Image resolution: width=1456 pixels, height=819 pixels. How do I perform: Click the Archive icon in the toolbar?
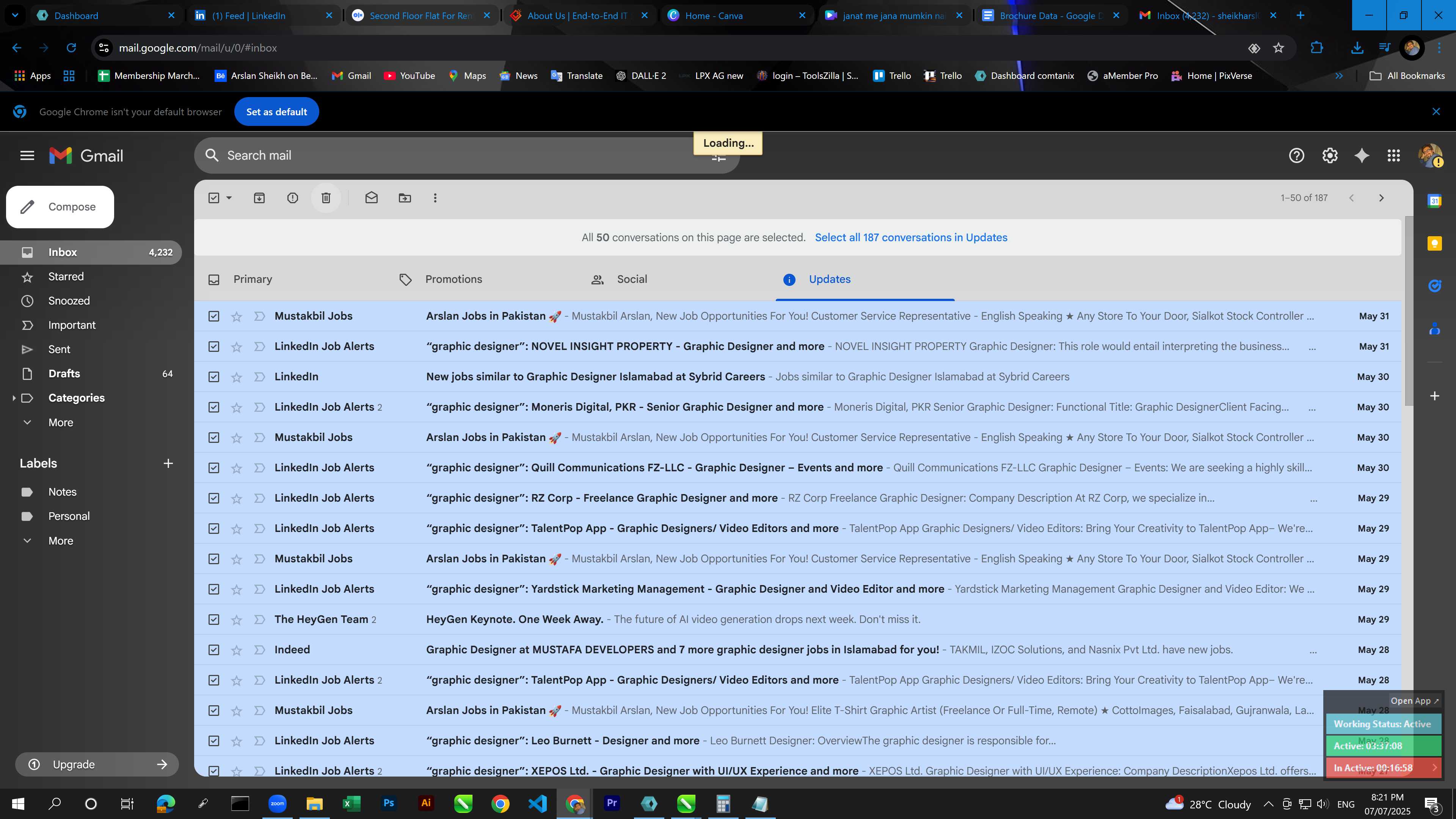pyautogui.click(x=259, y=198)
